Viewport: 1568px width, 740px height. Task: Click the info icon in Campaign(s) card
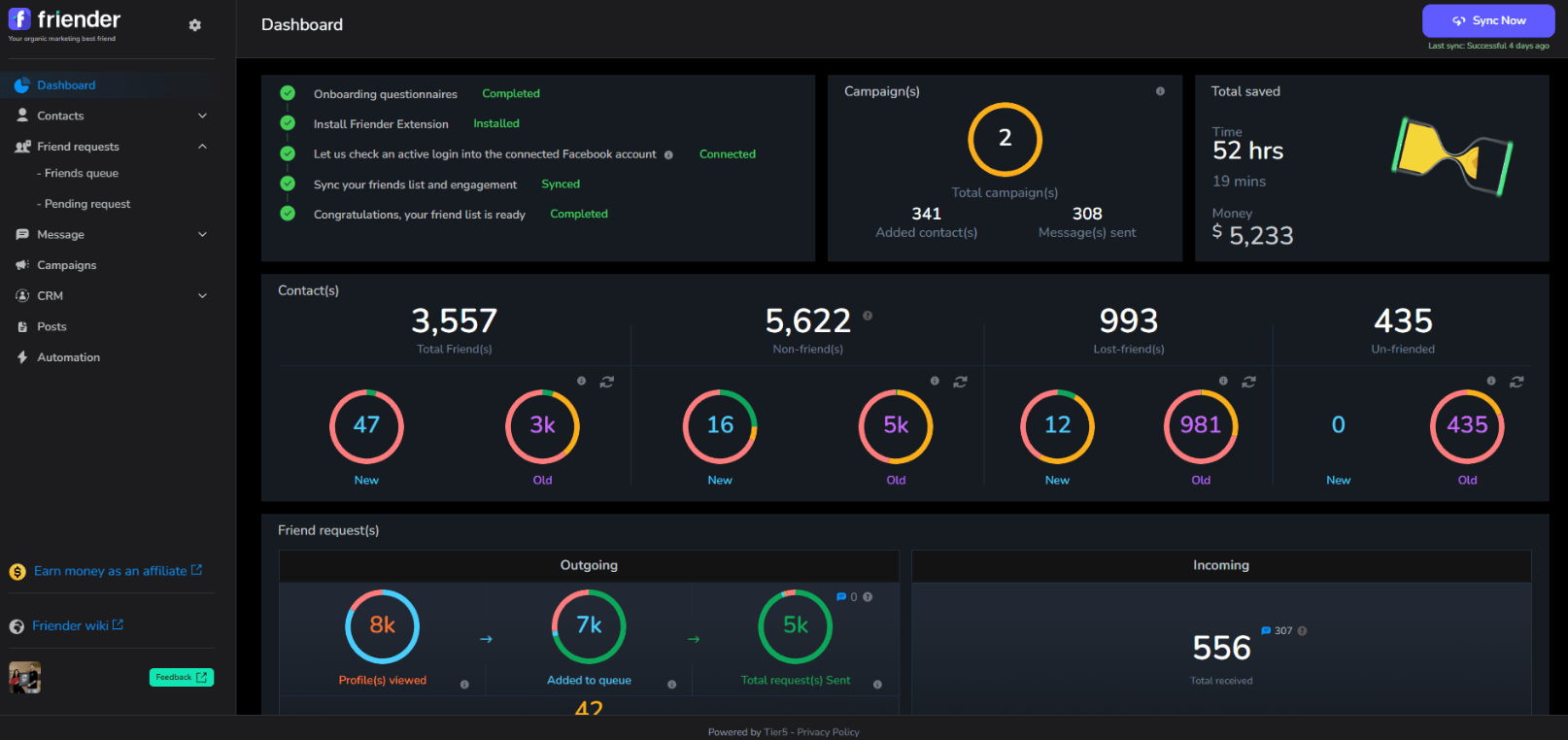pos(1160,91)
